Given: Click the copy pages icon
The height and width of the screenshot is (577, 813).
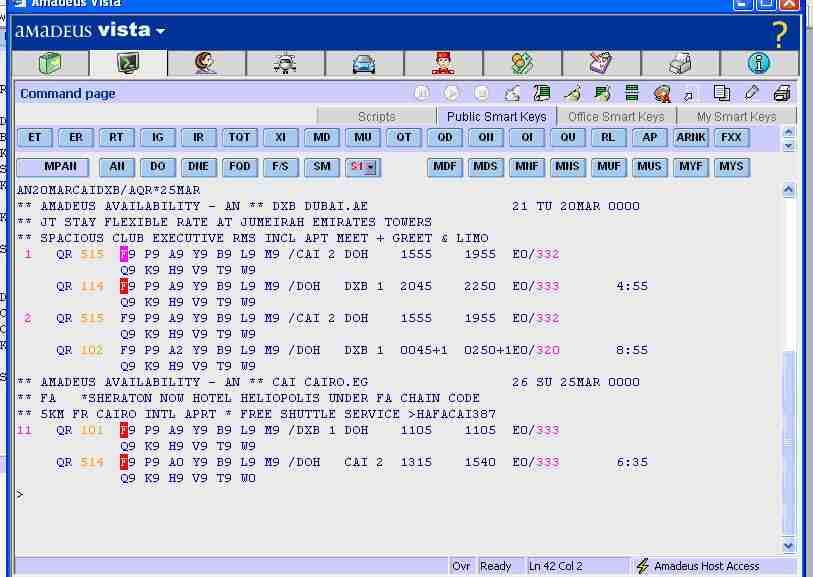Looking at the screenshot, I should point(721,93).
